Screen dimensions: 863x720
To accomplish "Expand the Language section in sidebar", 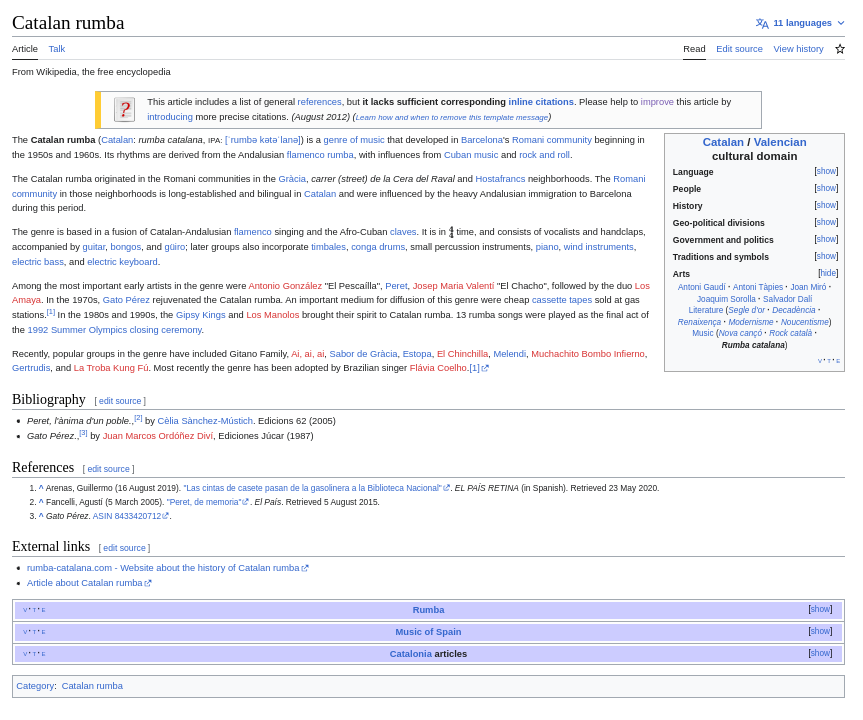I will 826,172.
